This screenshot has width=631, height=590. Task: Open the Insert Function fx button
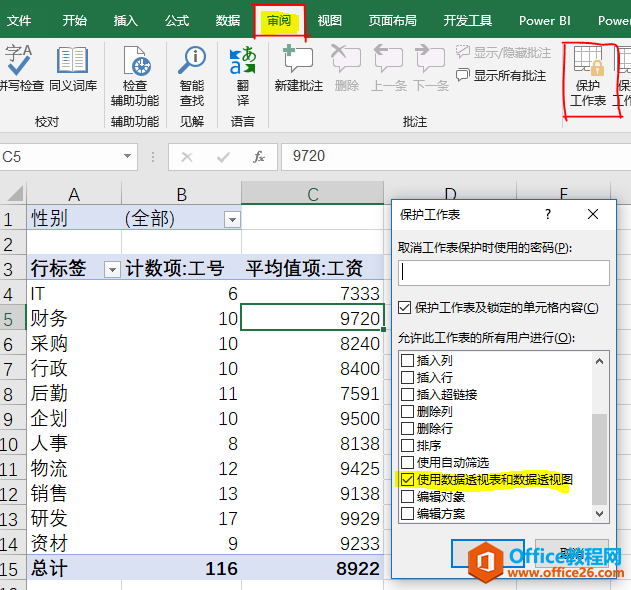click(259, 157)
